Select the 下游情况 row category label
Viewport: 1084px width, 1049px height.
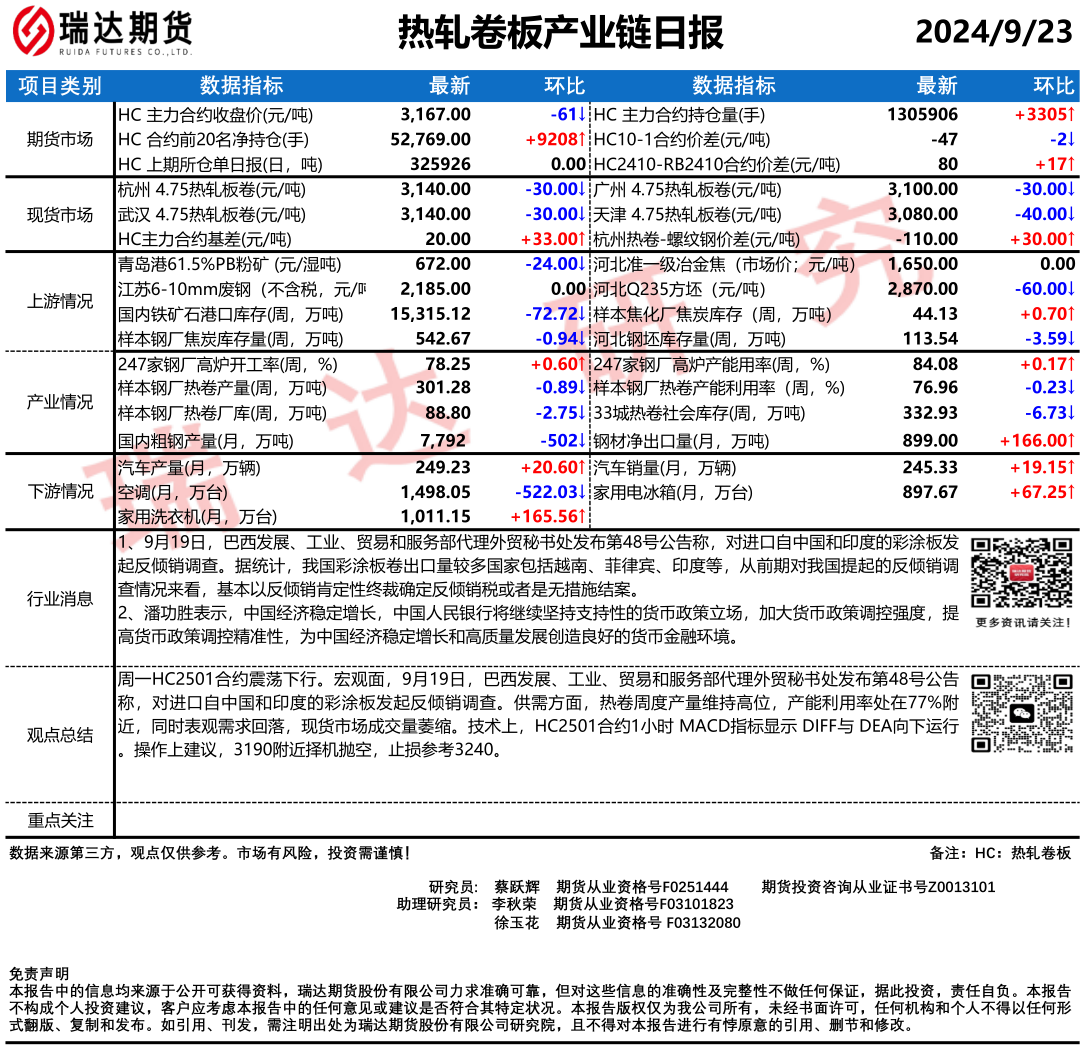(60, 492)
